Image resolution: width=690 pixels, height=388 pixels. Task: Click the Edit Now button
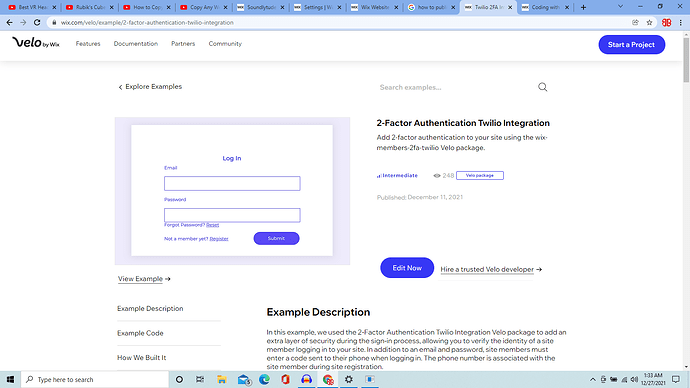(407, 268)
